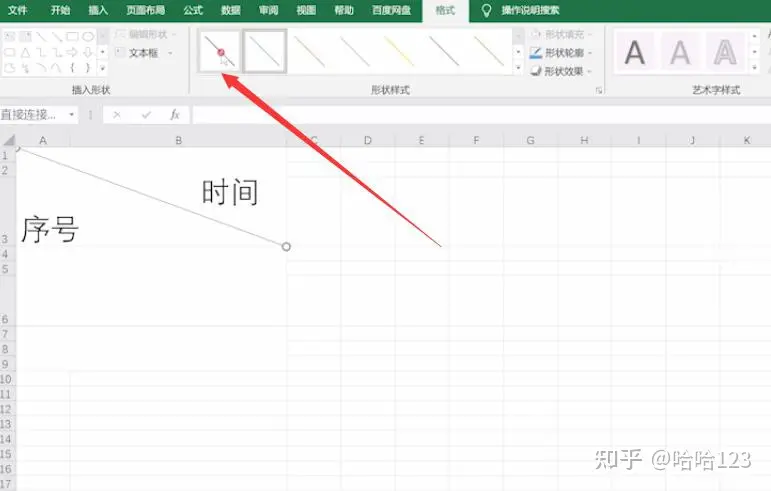Expand the Name Box dropdown arrow

[72, 115]
